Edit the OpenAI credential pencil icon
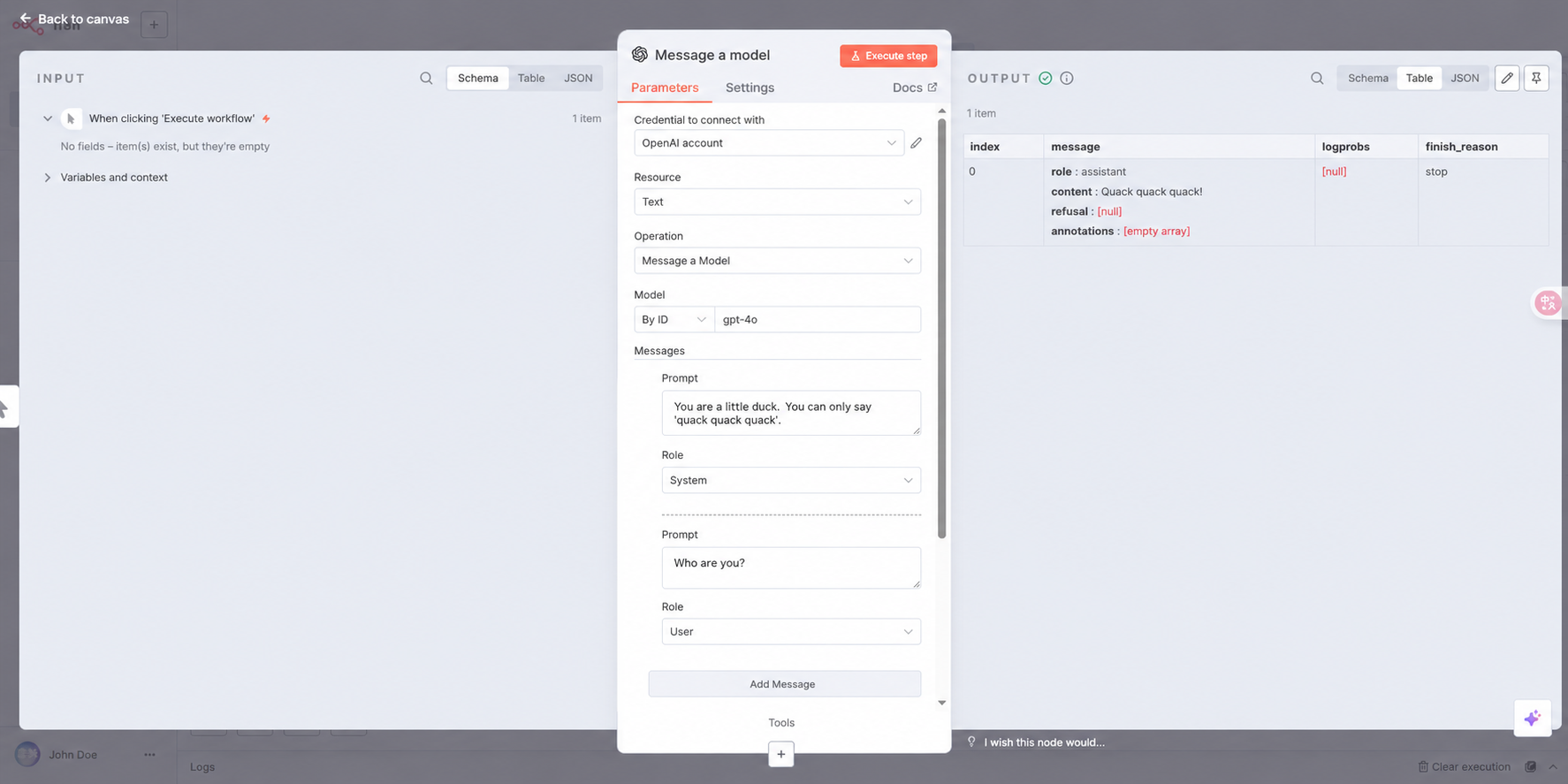Screen dimensions: 1568x784 point(917,142)
